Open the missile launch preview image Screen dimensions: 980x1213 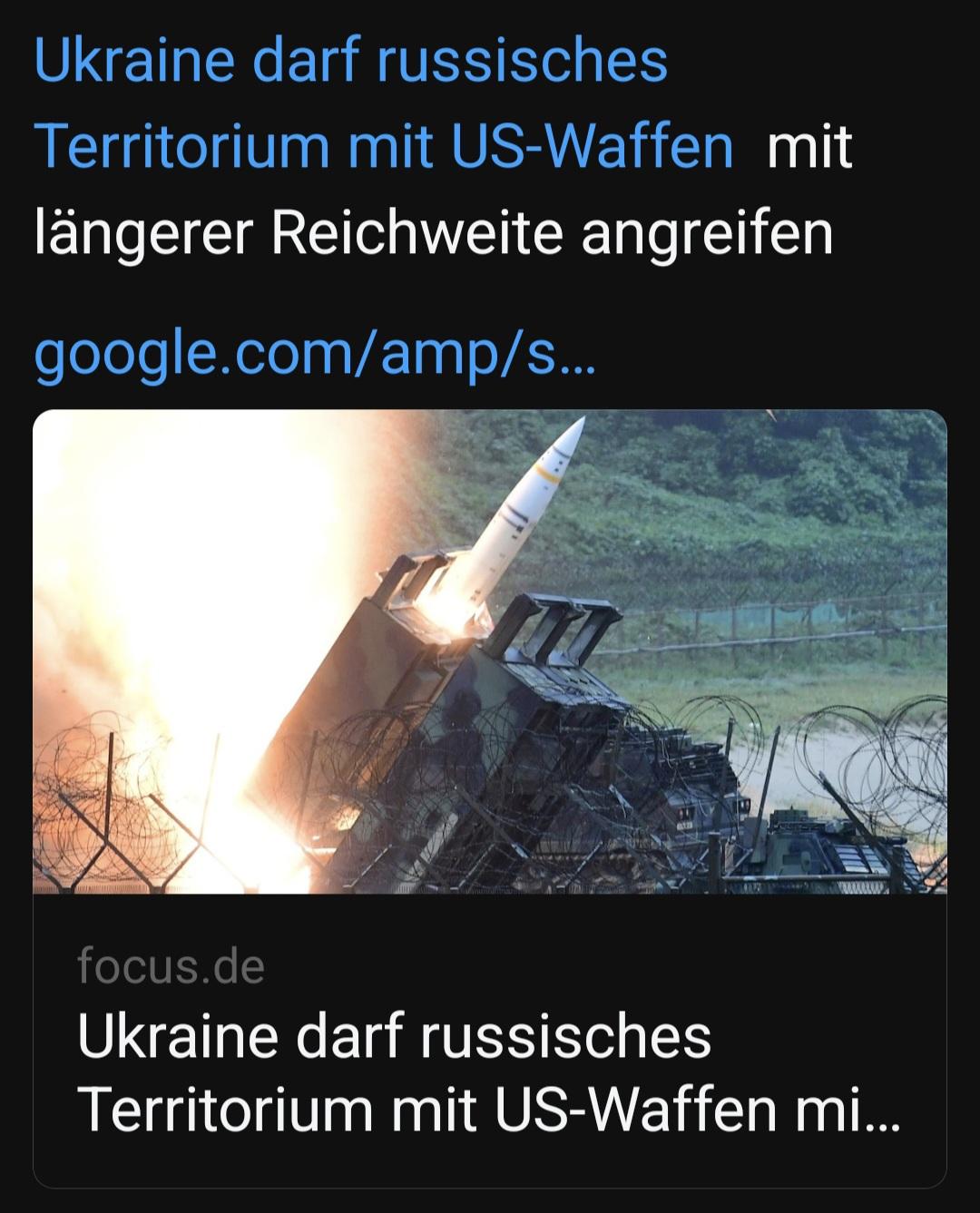click(x=490, y=651)
